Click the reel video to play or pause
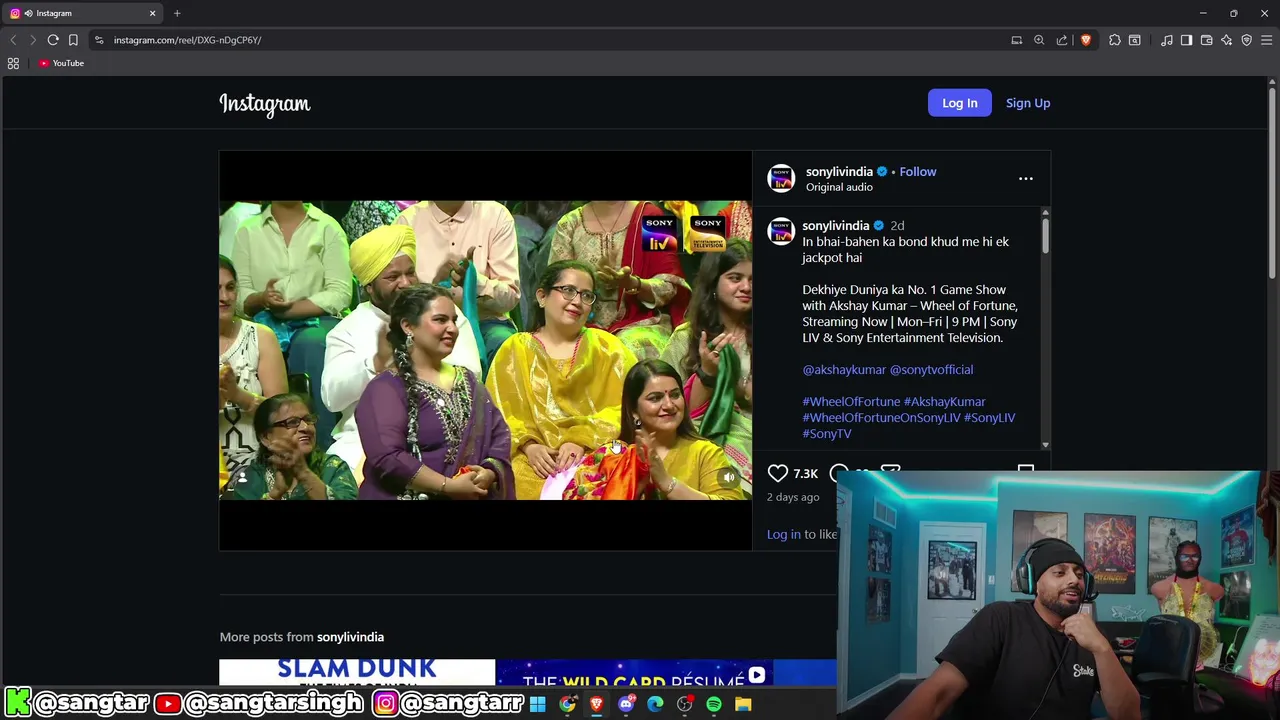This screenshot has height=720, width=1280. click(485, 350)
